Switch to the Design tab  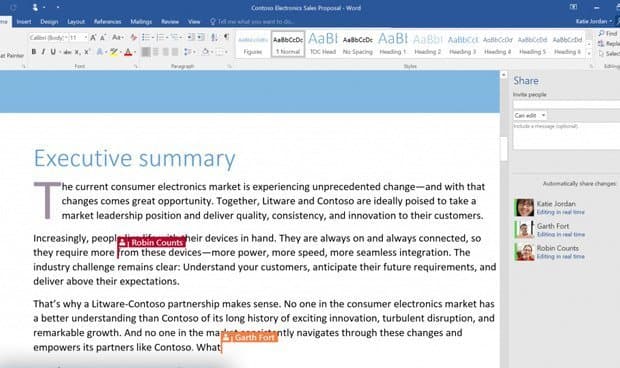point(49,22)
